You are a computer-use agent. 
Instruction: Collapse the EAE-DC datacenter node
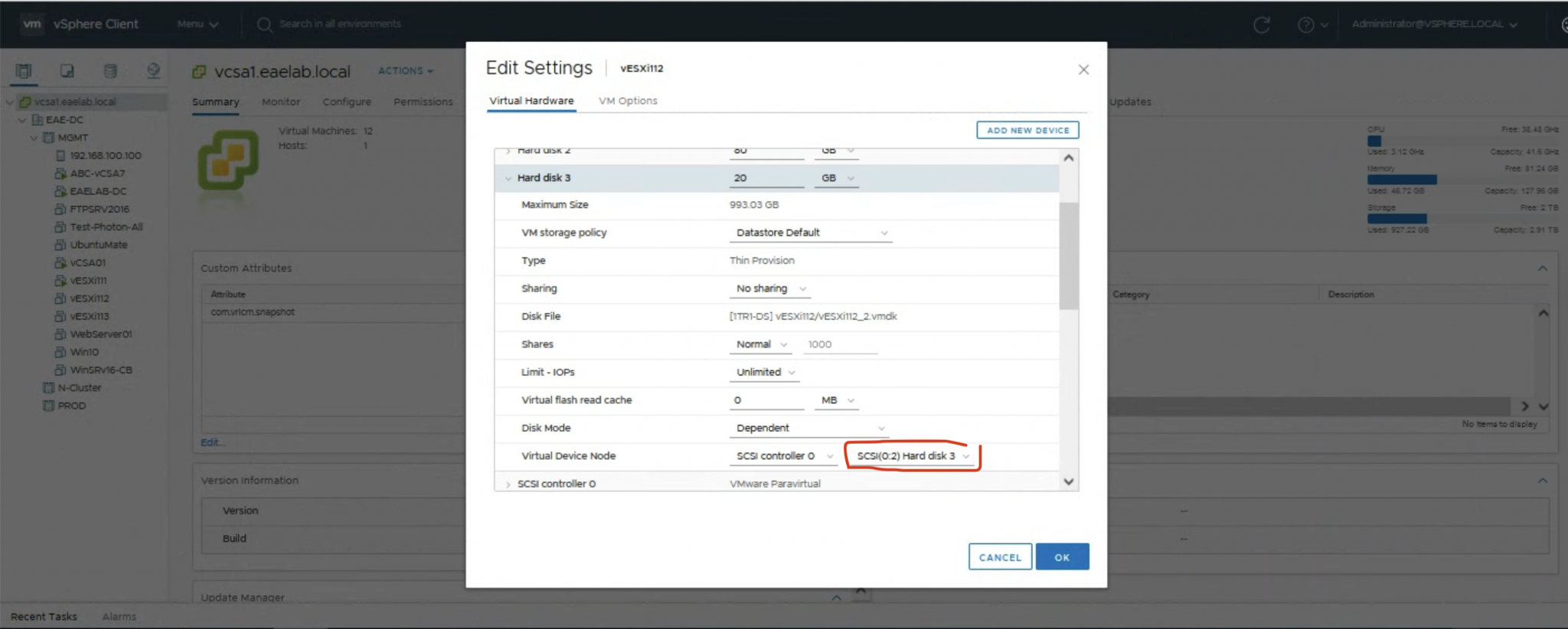click(x=22, y=119)
